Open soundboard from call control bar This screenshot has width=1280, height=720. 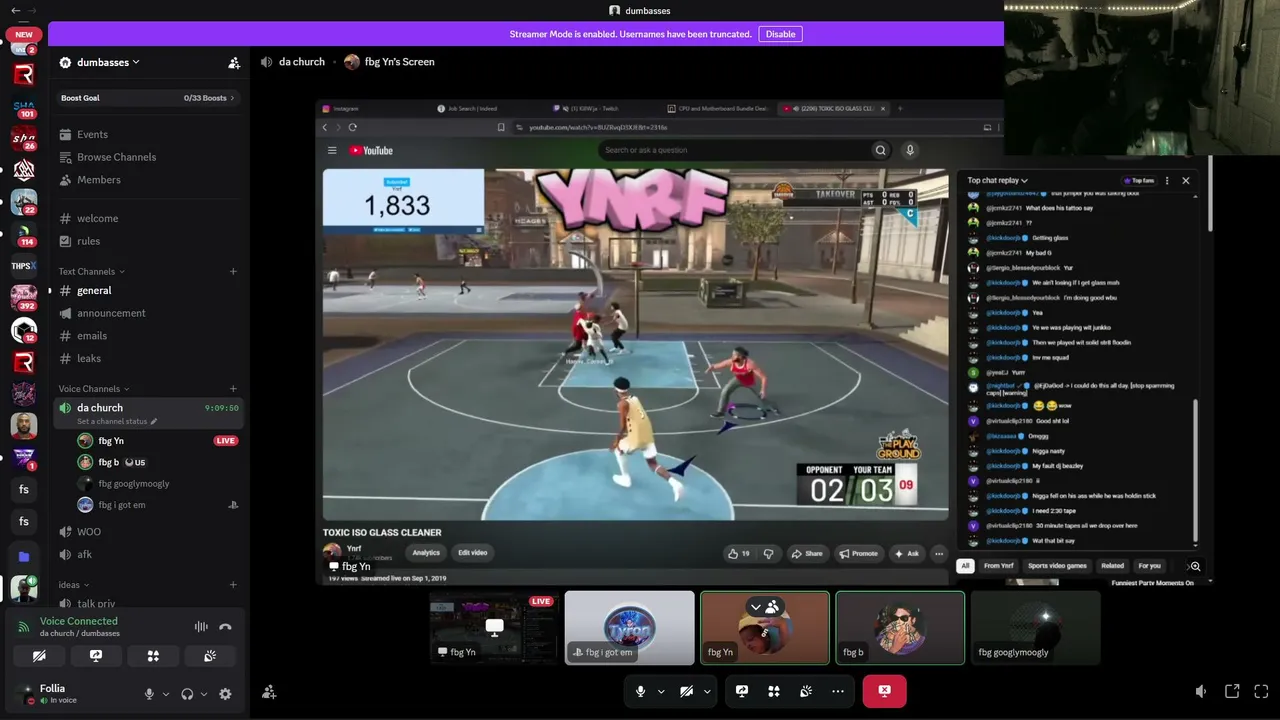(x=806, y=691)
